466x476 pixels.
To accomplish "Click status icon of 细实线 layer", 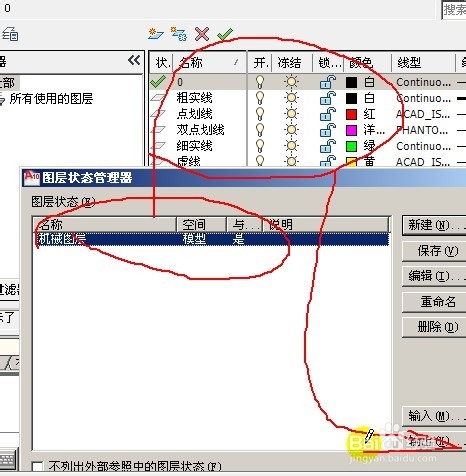I will (158, 146).
